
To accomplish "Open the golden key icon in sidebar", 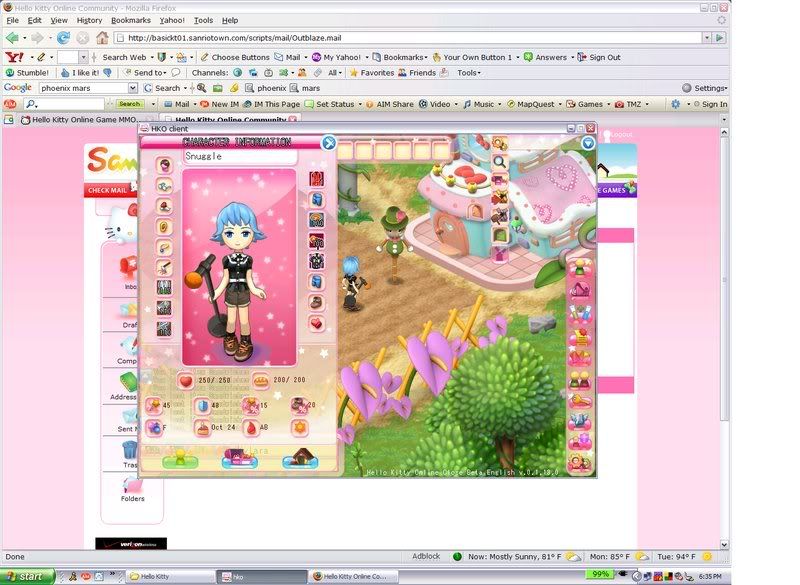I will [581, 401].
